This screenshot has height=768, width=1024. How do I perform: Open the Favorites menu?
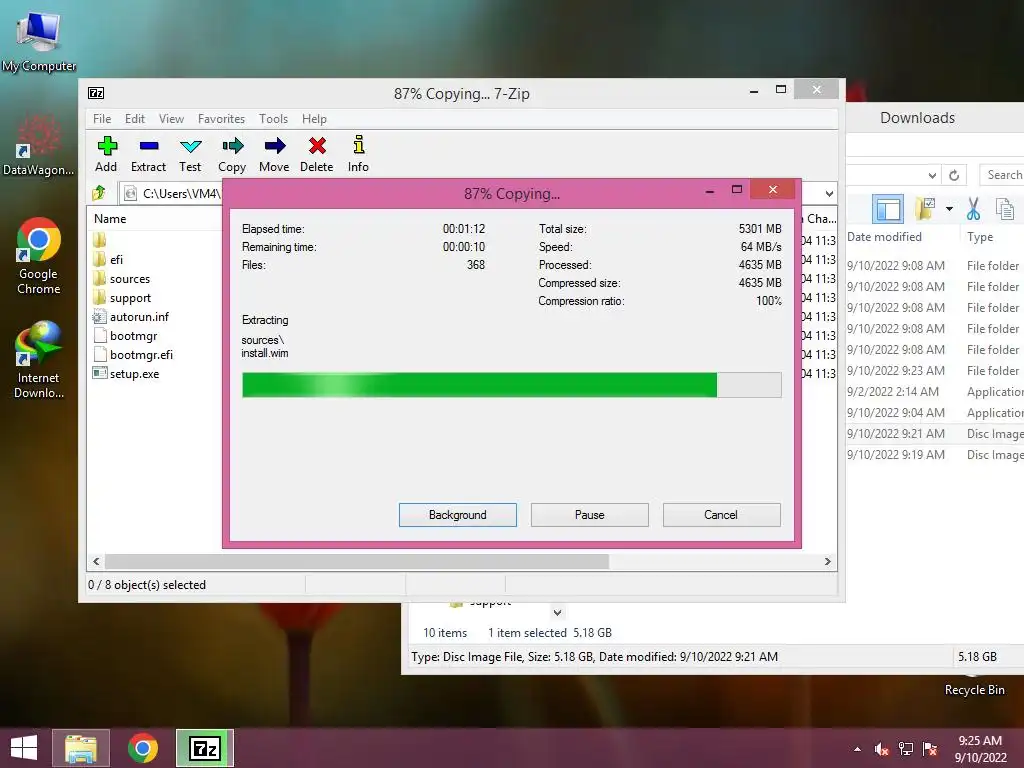pos(221,119)
